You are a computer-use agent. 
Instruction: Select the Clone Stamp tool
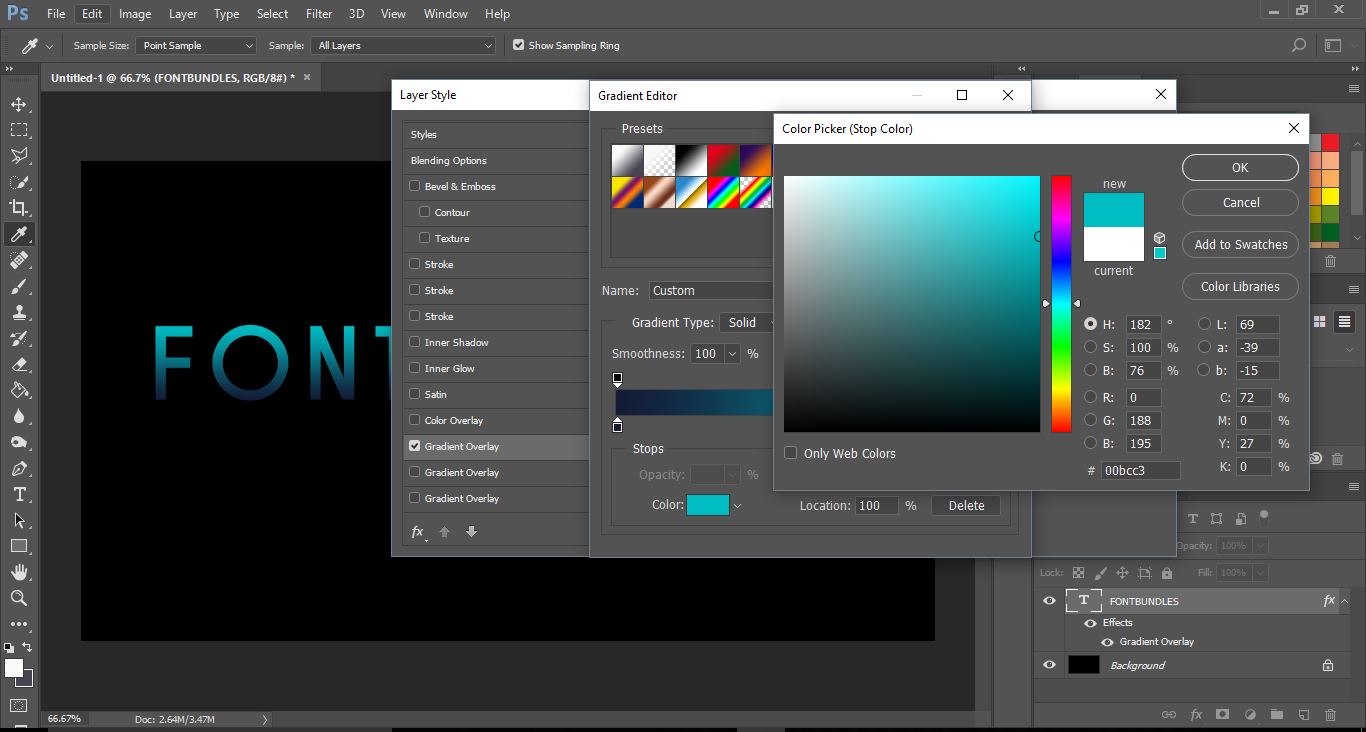point(19,312)
